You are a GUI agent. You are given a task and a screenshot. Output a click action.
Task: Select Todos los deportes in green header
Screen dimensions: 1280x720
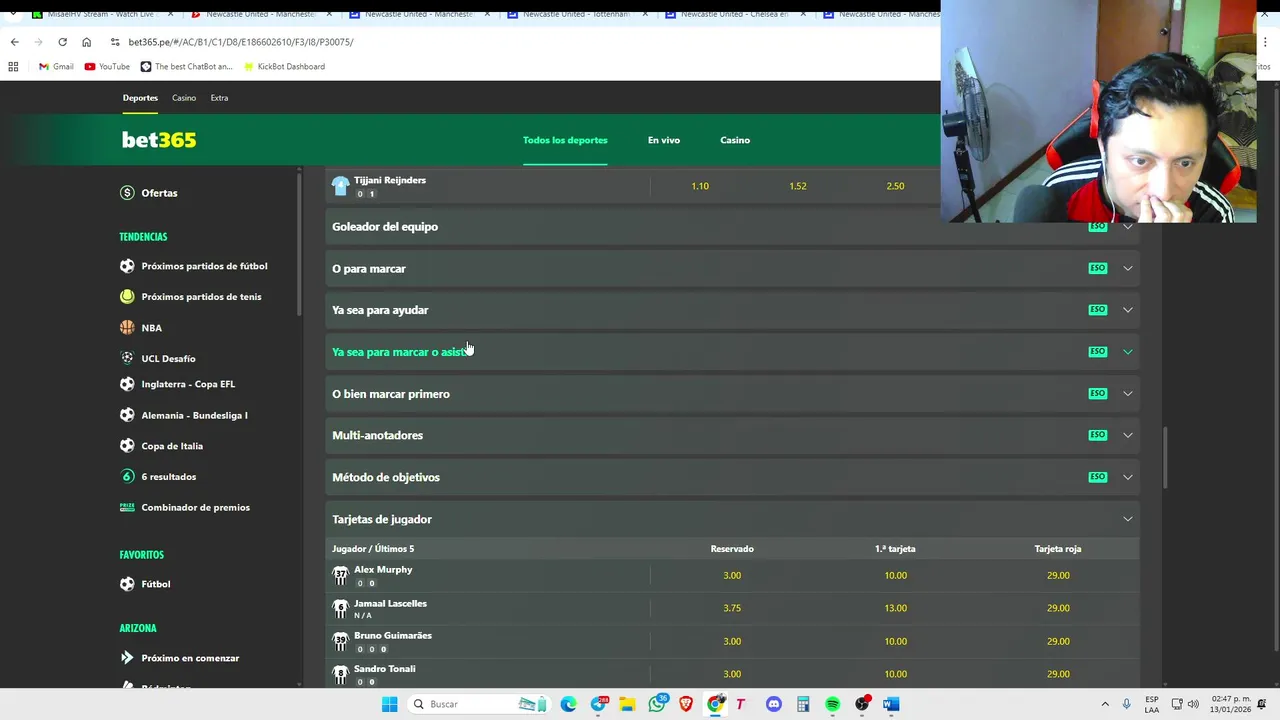(x=565, y=140)
